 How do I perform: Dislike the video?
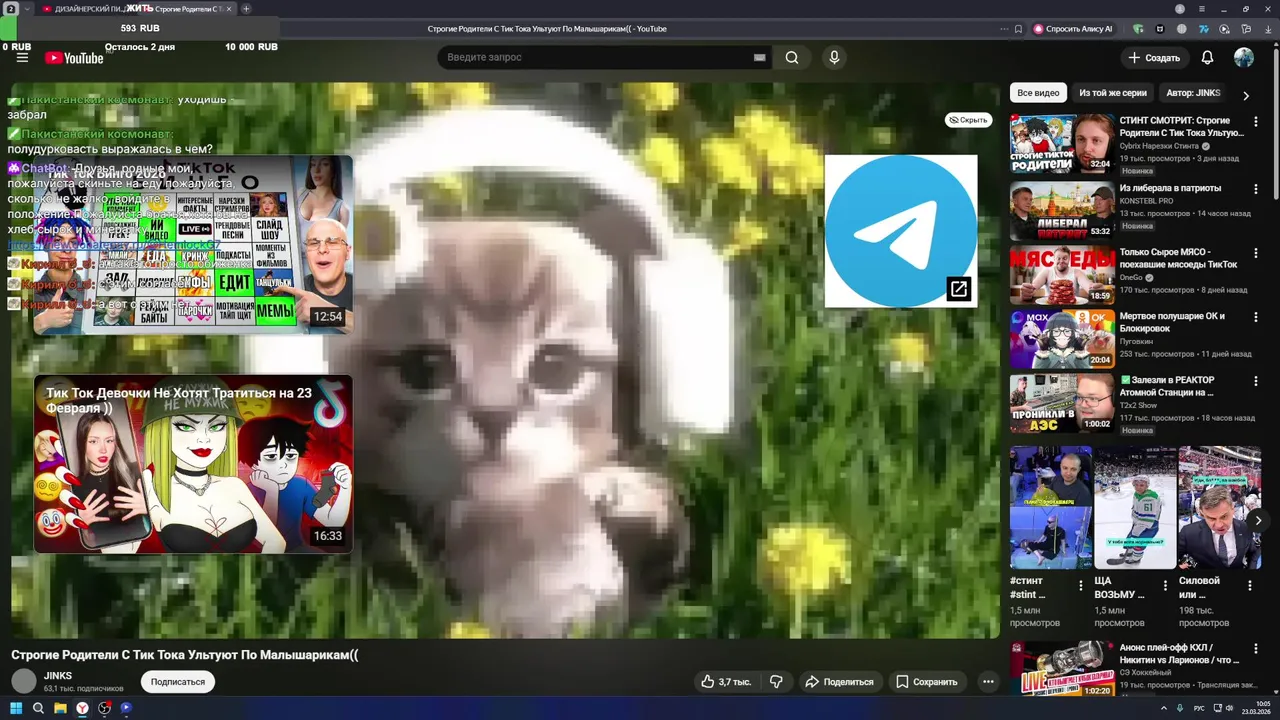tap(776, 682)
